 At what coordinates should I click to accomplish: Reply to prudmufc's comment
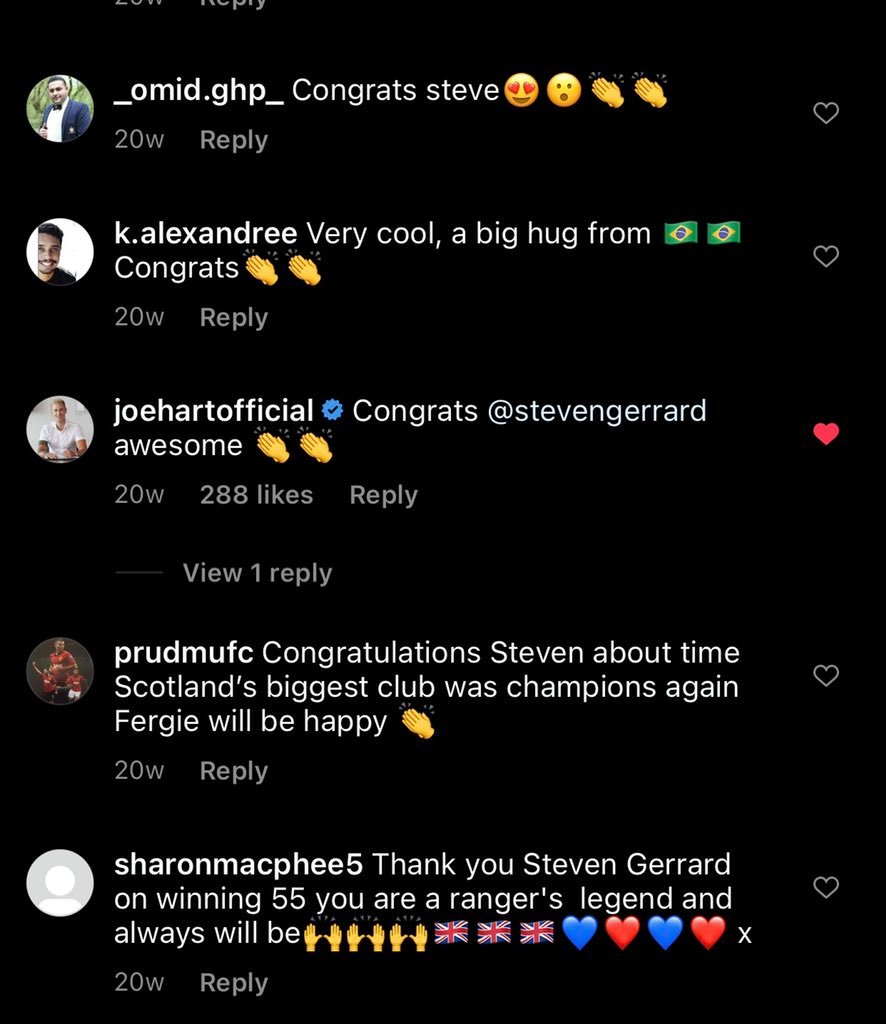(234, 771)
